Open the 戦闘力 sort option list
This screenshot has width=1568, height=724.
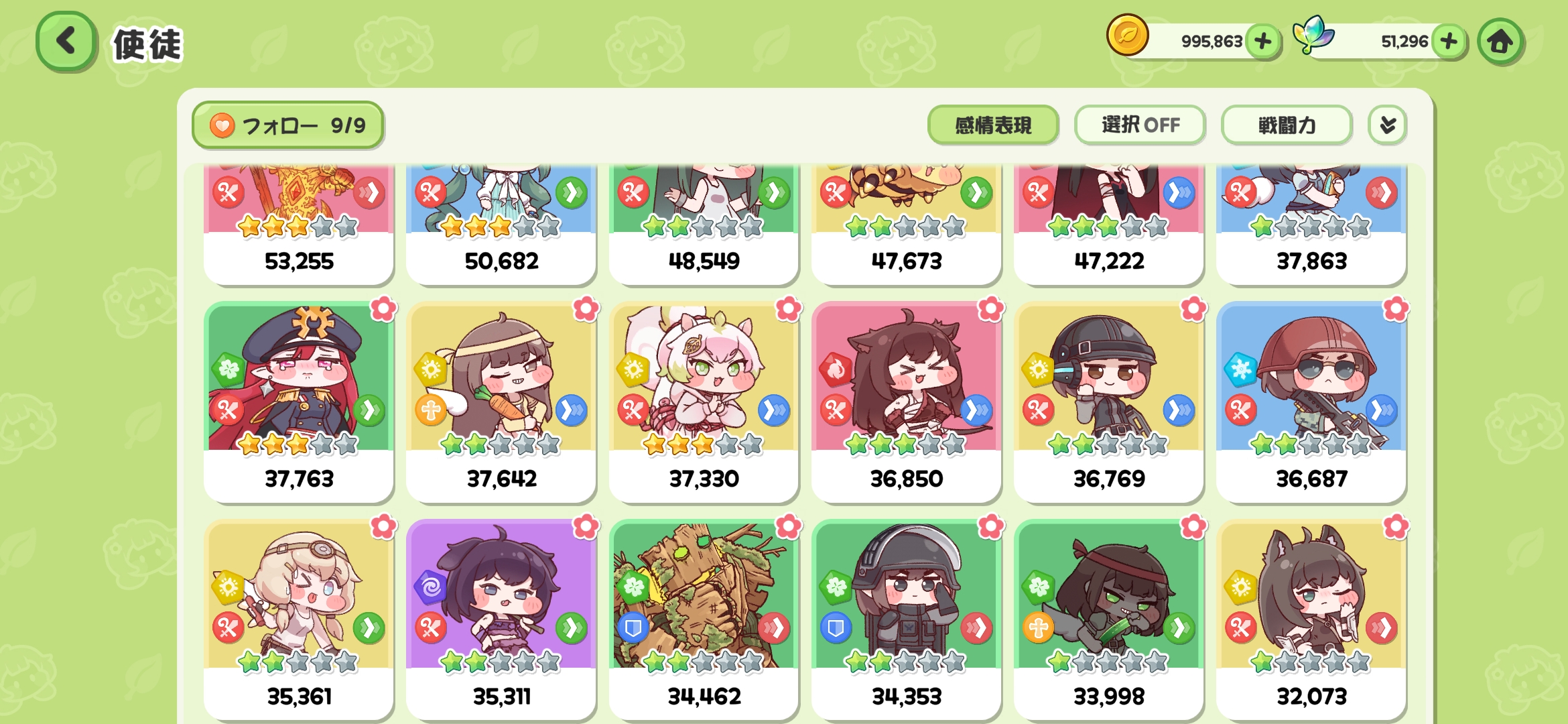tap(1286, 125)
